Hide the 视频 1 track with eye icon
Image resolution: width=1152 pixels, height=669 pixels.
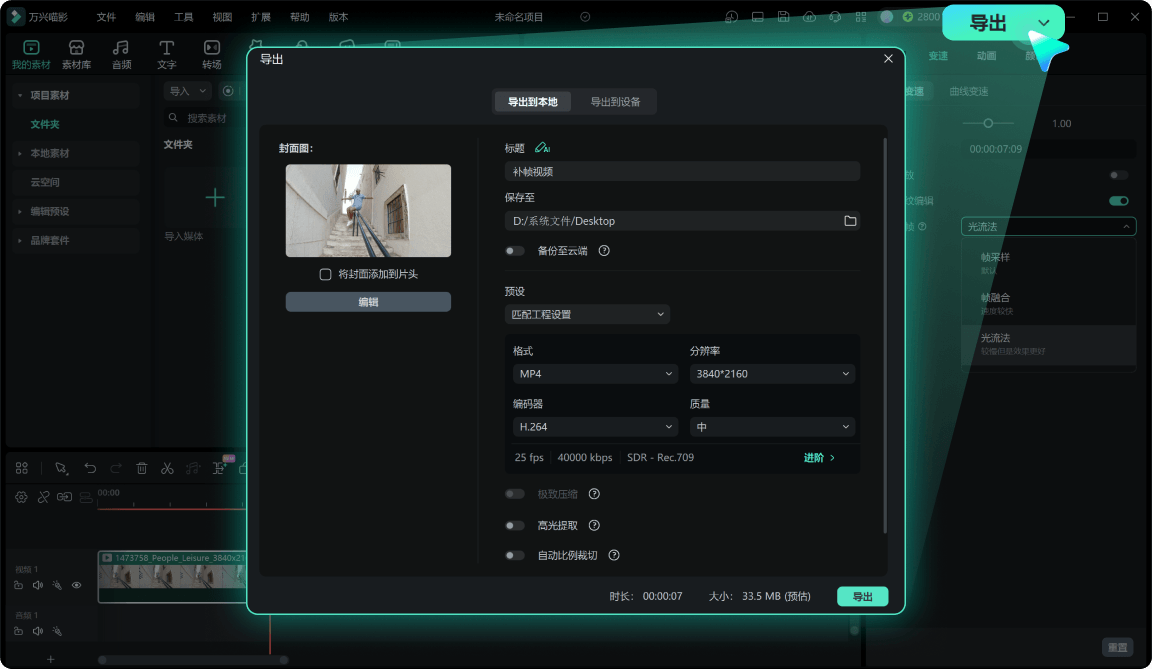point(76,585)
